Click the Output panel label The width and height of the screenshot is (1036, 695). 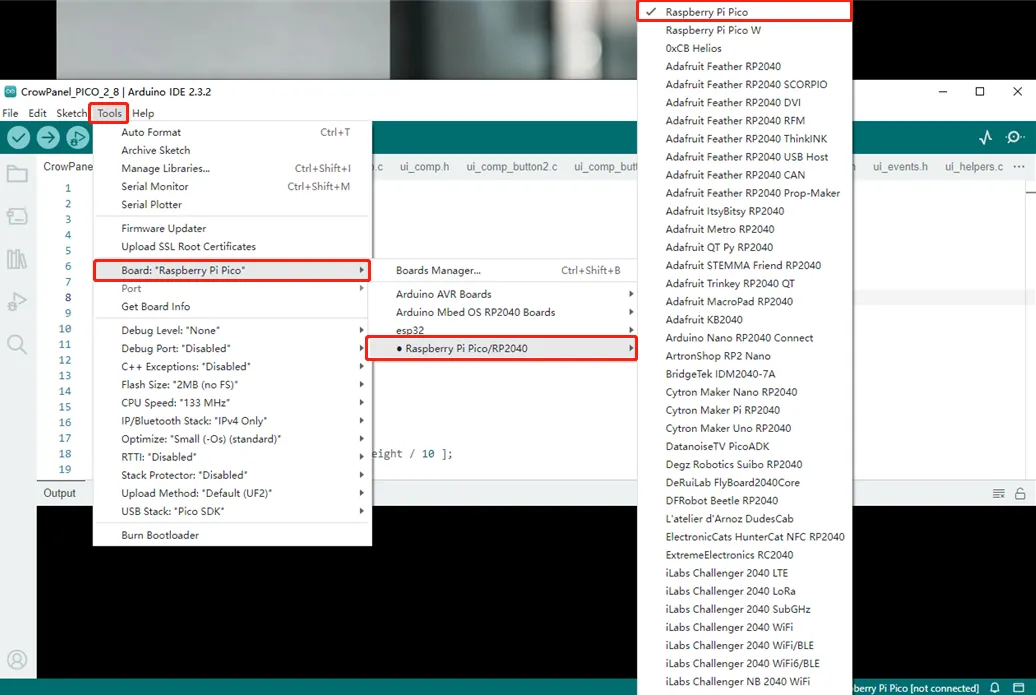coord(59,493)
